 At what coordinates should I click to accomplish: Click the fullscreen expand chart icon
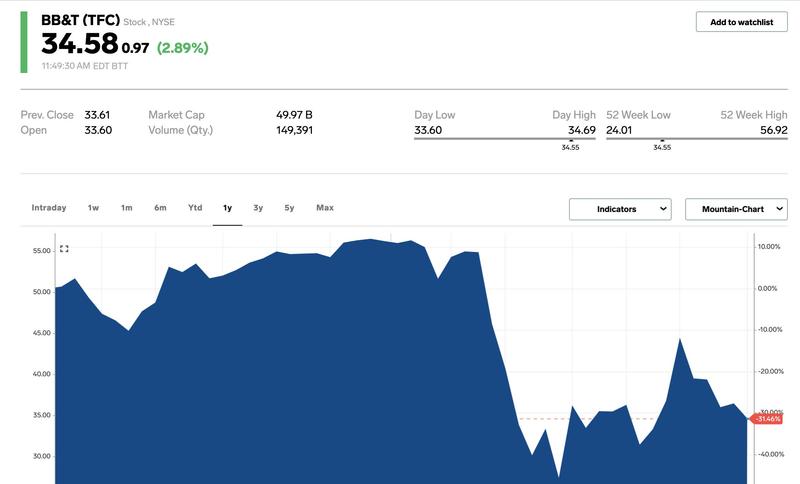(x=64, y=249)
